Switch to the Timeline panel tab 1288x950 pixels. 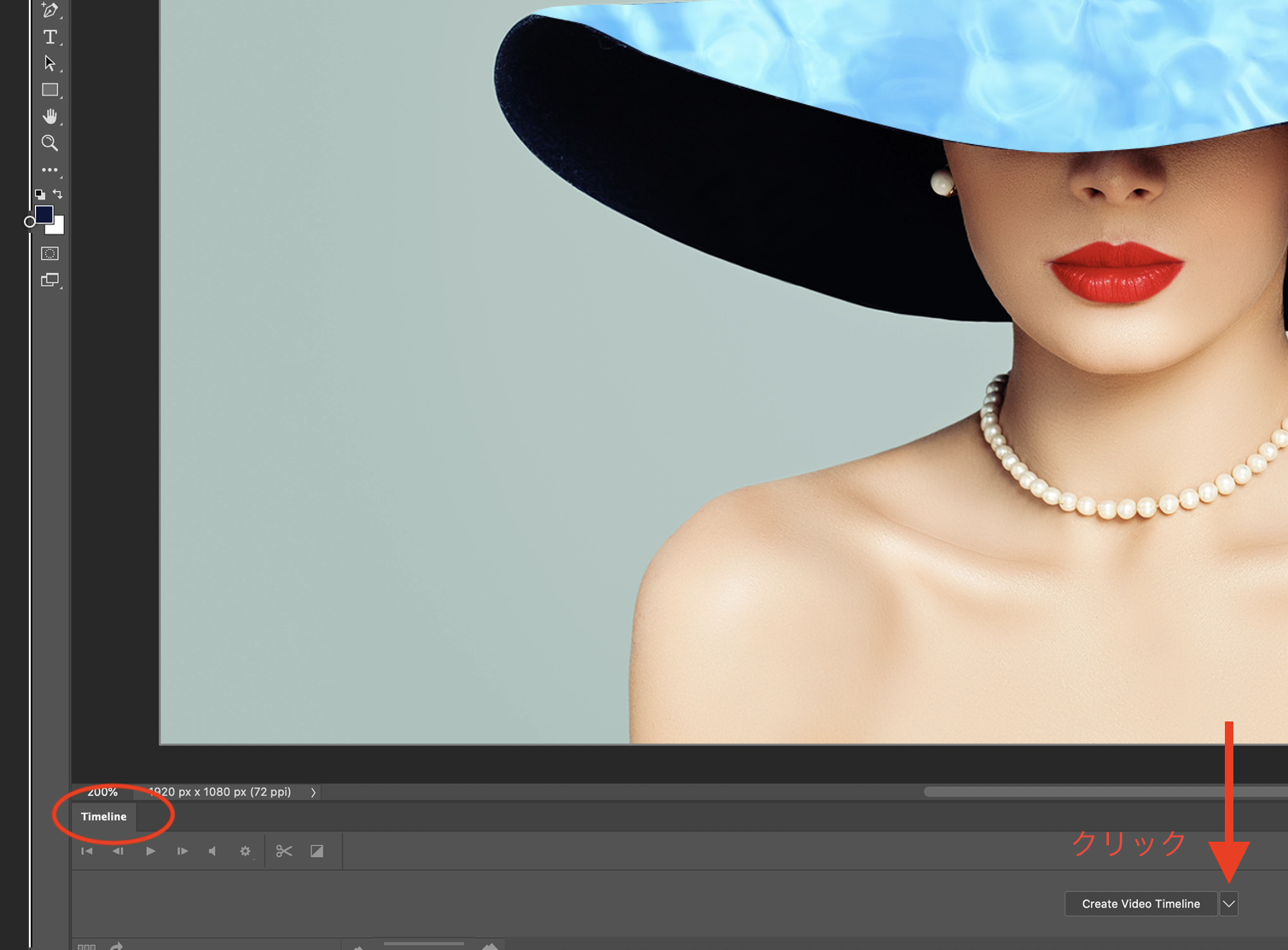pyautogui.click(x=104, y=816)
